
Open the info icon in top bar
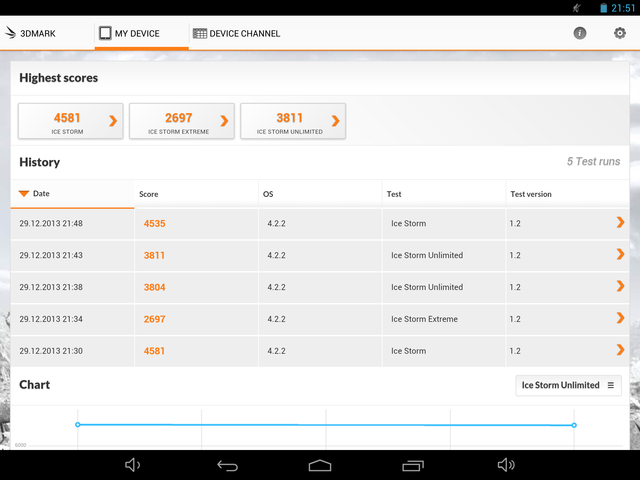[x=580, y=33]
